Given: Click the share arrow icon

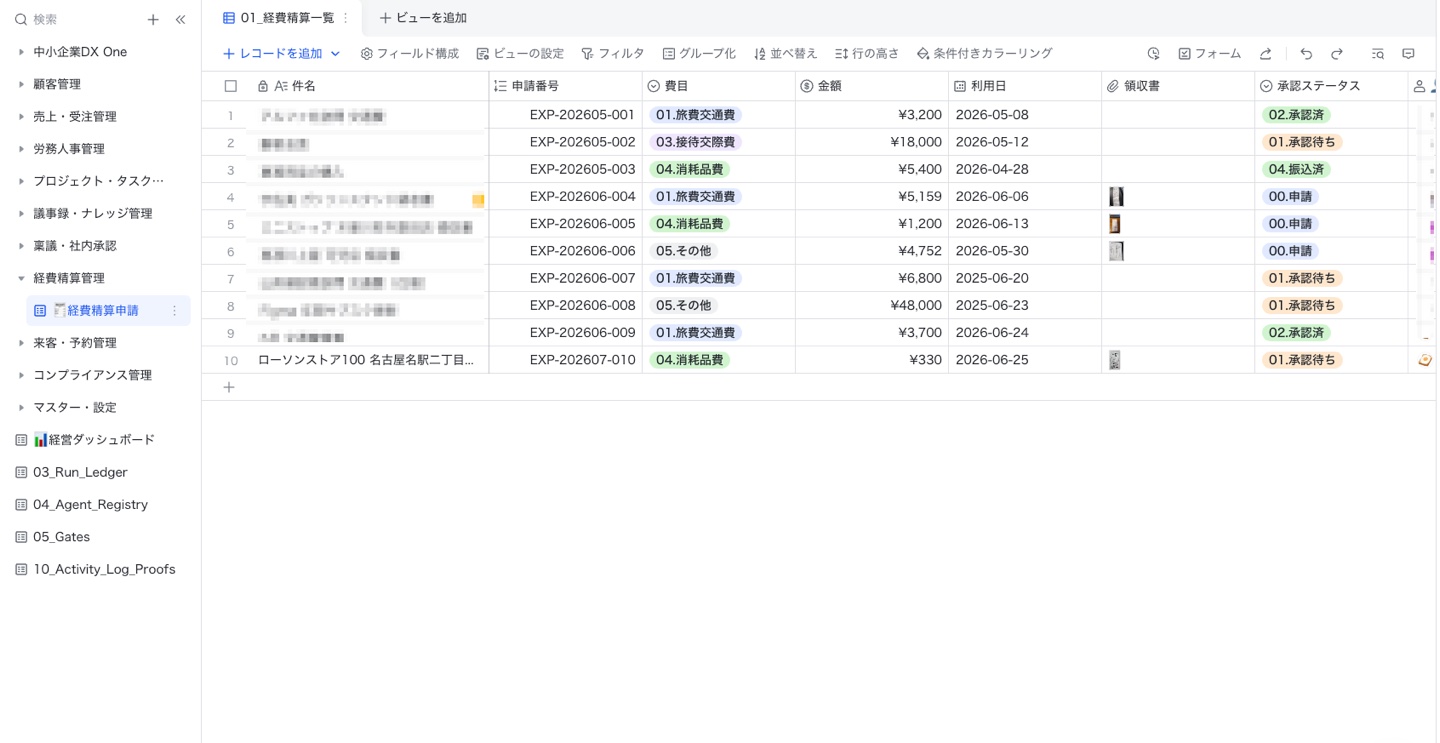Looking at the screenshot, I should 1266,54.
